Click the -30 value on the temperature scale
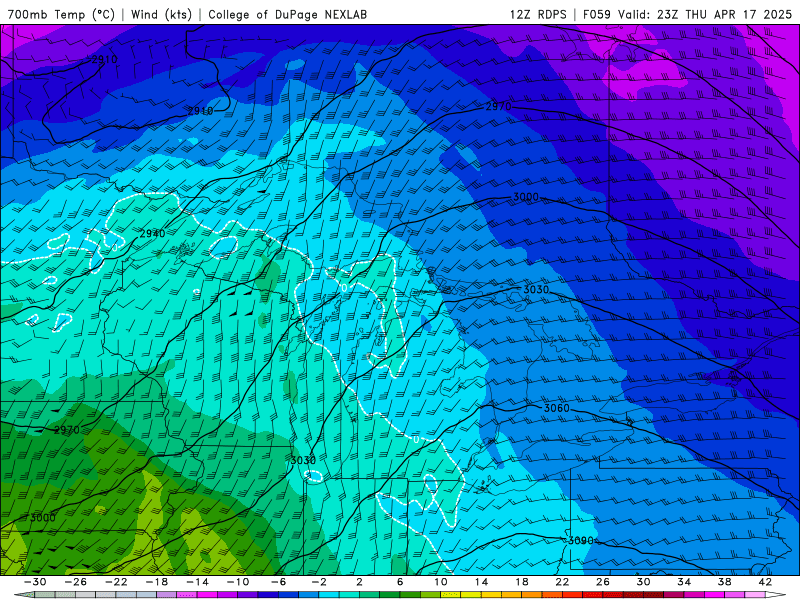This screenshot has height=600, width=800. click(x=35, y=582)
